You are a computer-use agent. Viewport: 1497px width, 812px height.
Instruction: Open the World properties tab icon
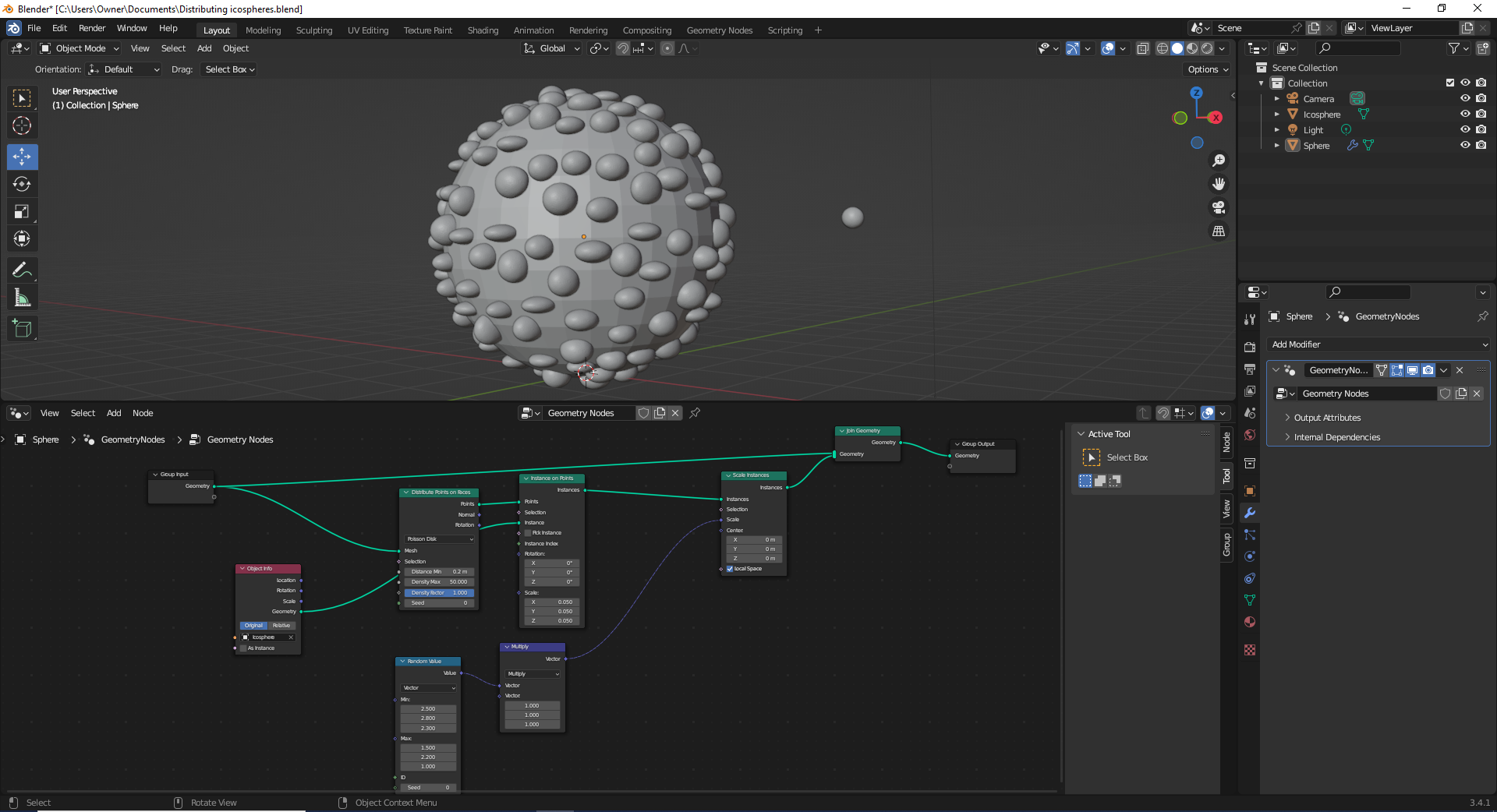1250,435
